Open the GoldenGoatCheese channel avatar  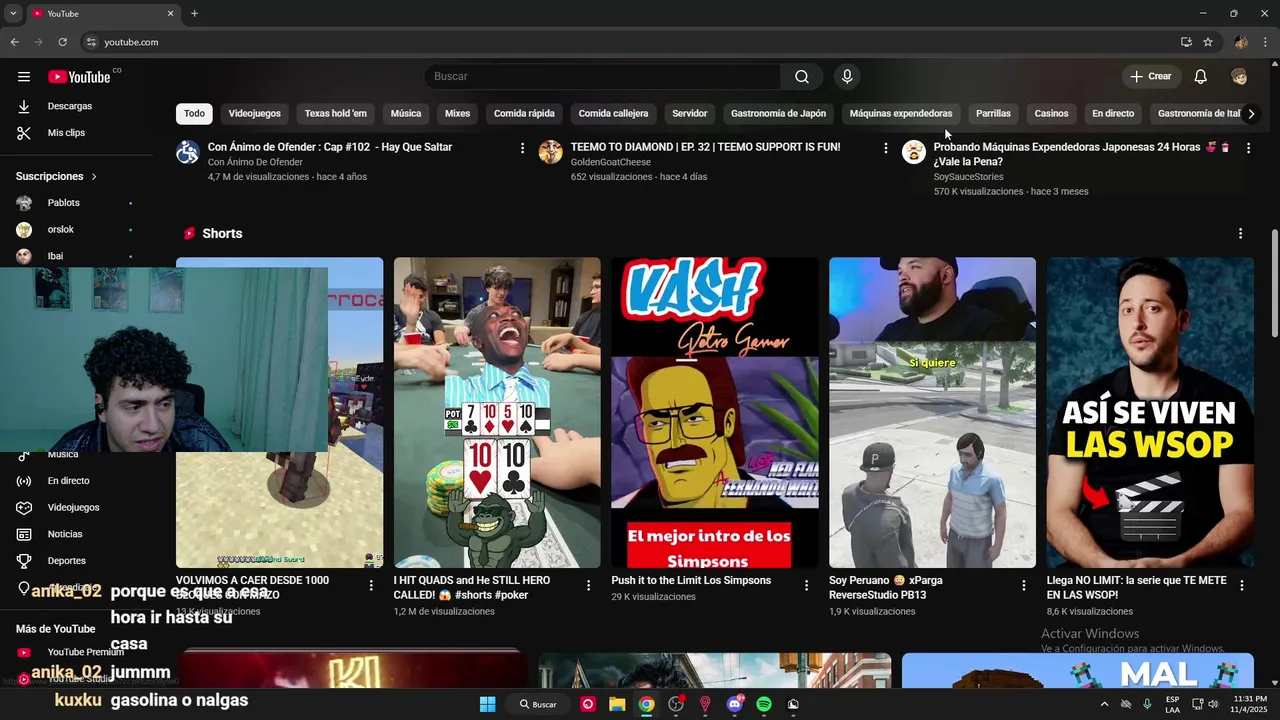(x=551, y=152)
